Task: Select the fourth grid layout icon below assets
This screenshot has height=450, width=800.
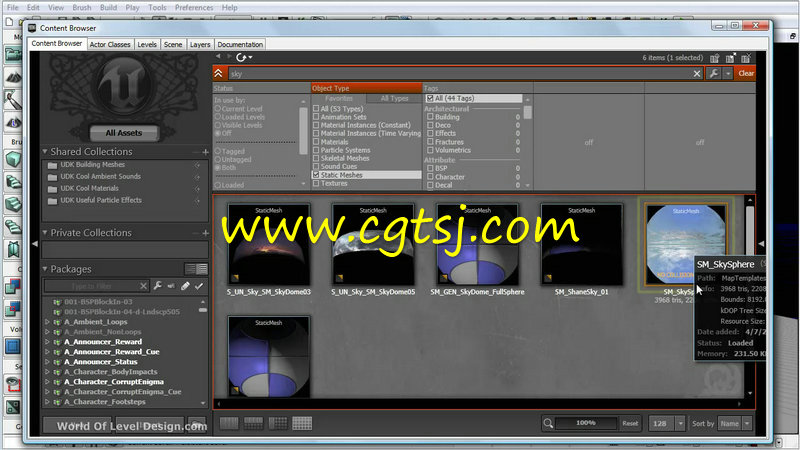Action: 302,423
